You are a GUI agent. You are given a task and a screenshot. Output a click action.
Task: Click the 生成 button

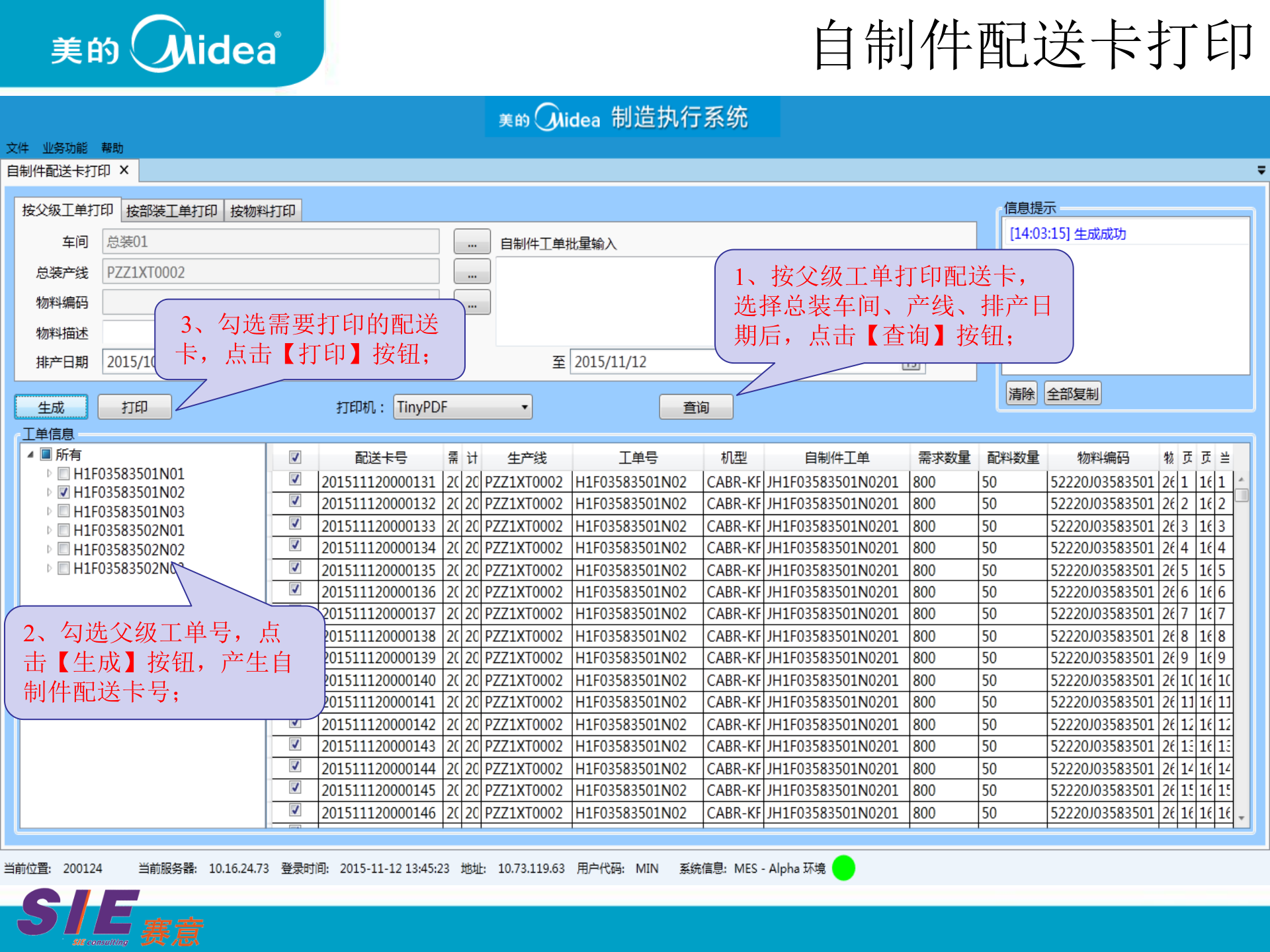(51, 407)
